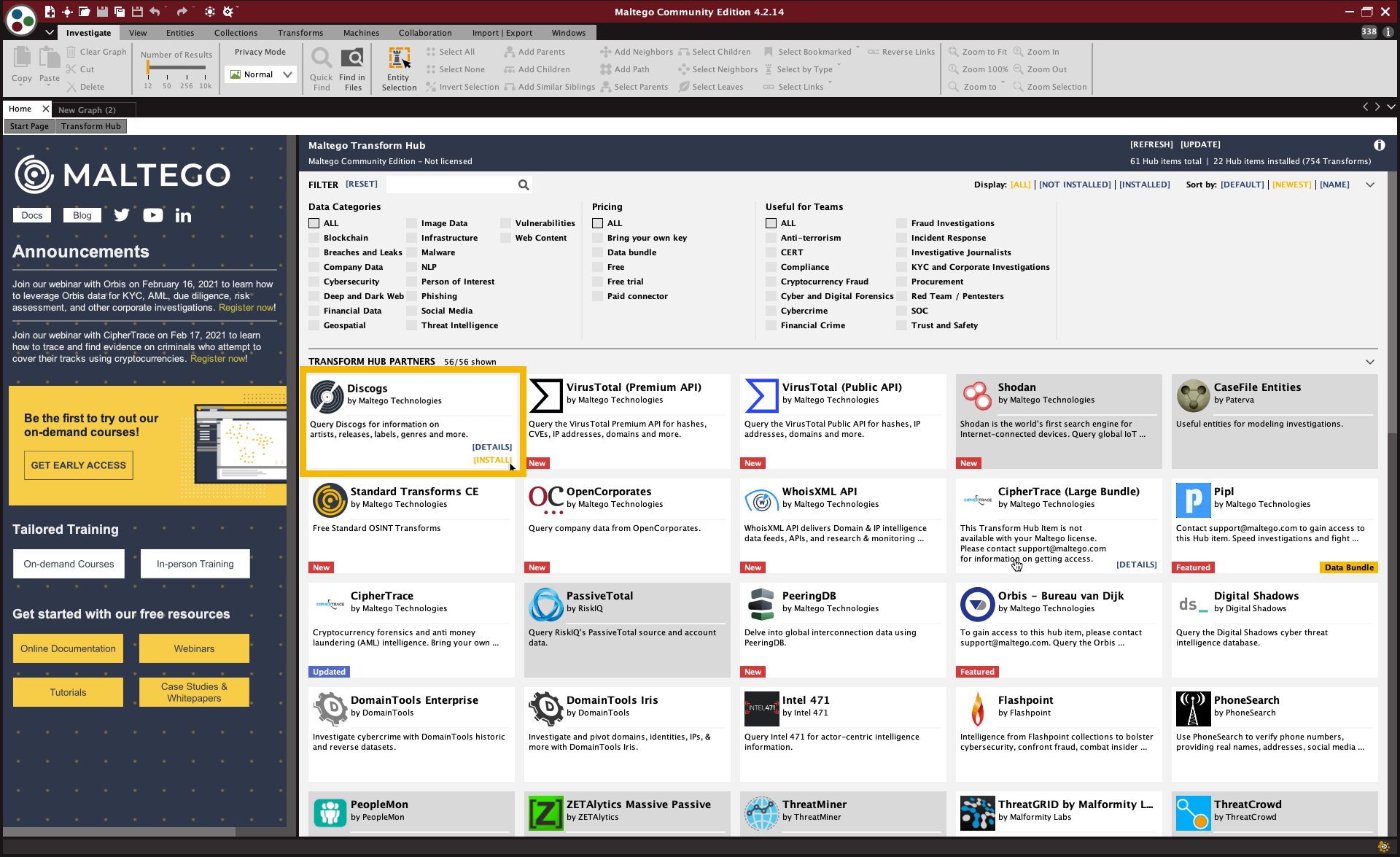
Task: Click the REFRESH link in the hub header
Action: pyautogui.click(x=1151, y=144)
